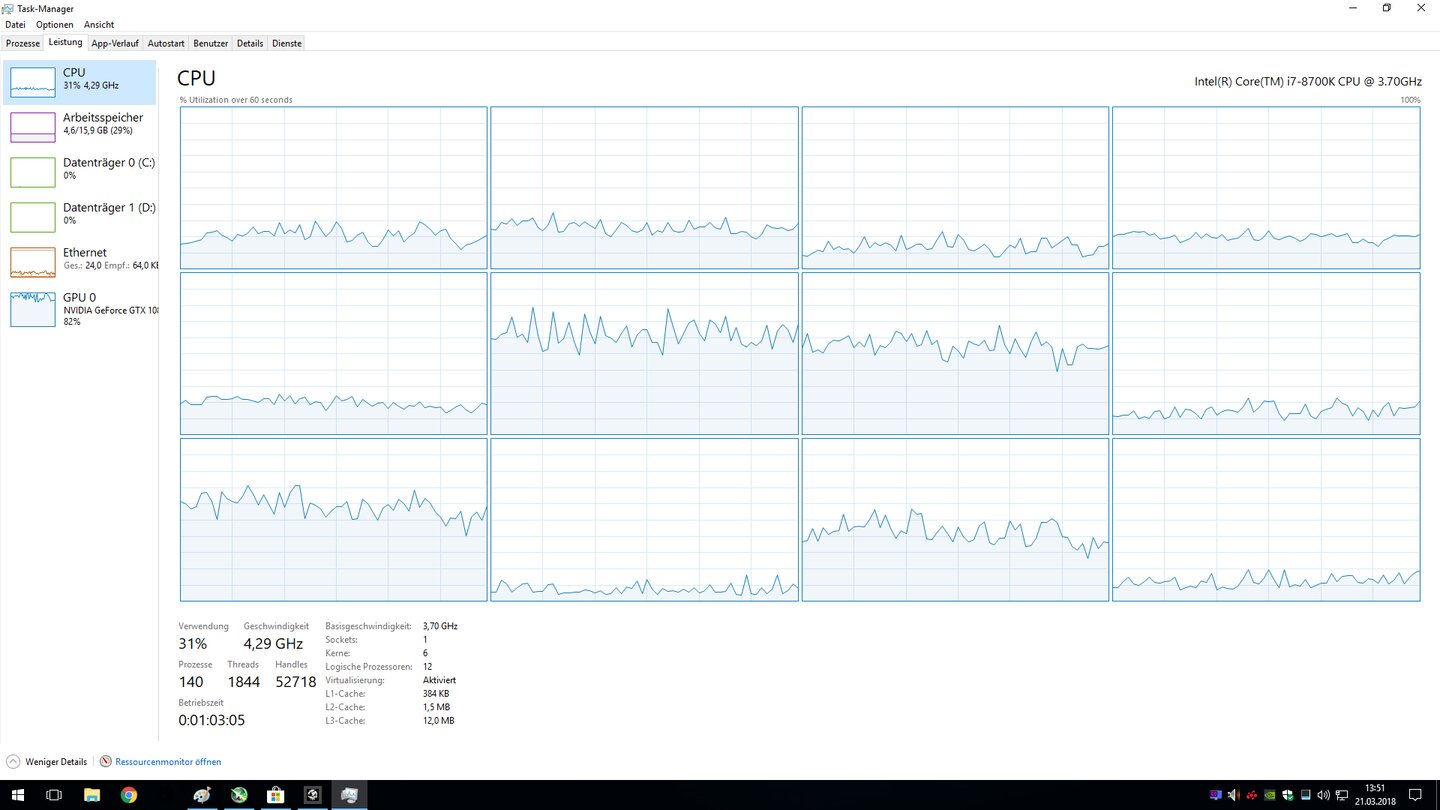Open Windows Defender shield tray icon

1288,795
